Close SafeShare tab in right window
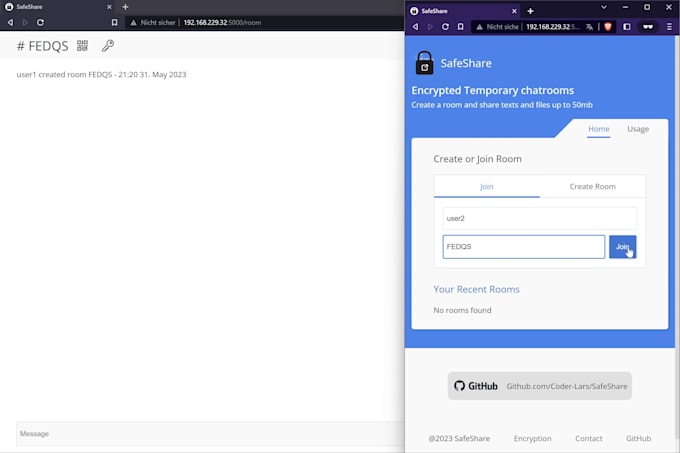Image resolution: width=680 pixels, height=453 pixels. [514, 11]
